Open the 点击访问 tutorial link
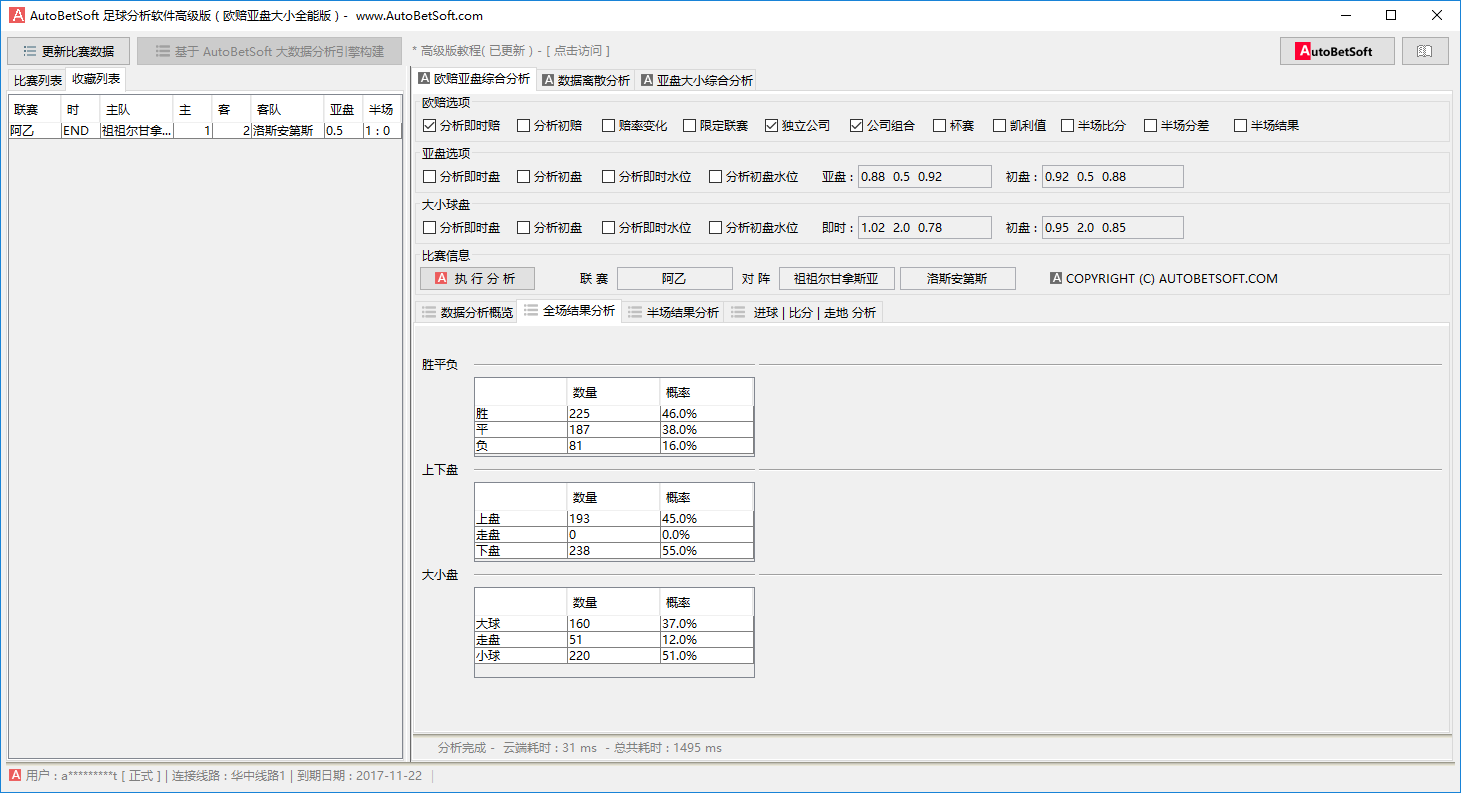 [578, 51]
